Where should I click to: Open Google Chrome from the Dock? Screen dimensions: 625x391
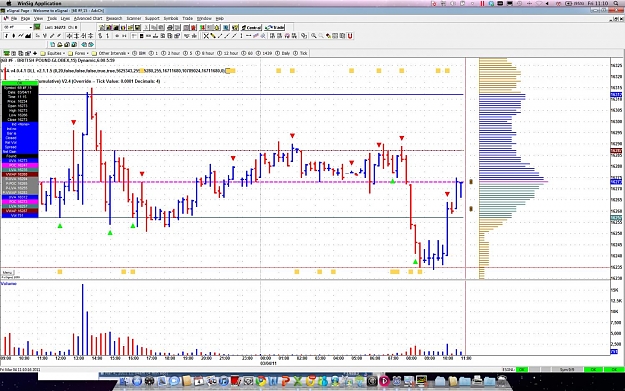[260, 381]
